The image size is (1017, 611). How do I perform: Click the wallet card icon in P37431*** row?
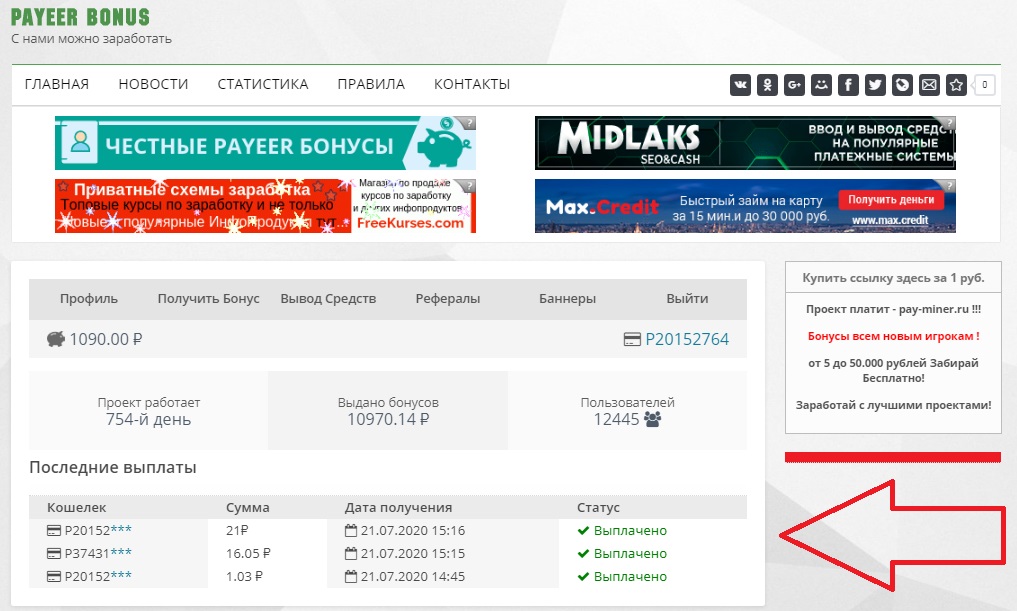point(54,553)
